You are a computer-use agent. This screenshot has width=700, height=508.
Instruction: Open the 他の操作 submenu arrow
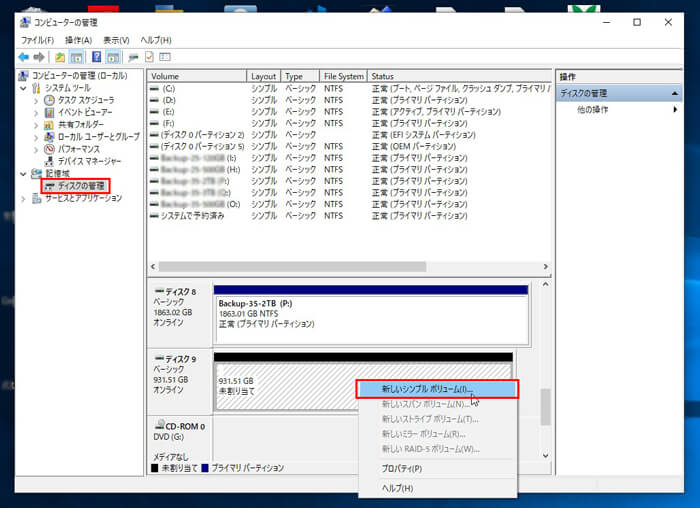point(675,109)
